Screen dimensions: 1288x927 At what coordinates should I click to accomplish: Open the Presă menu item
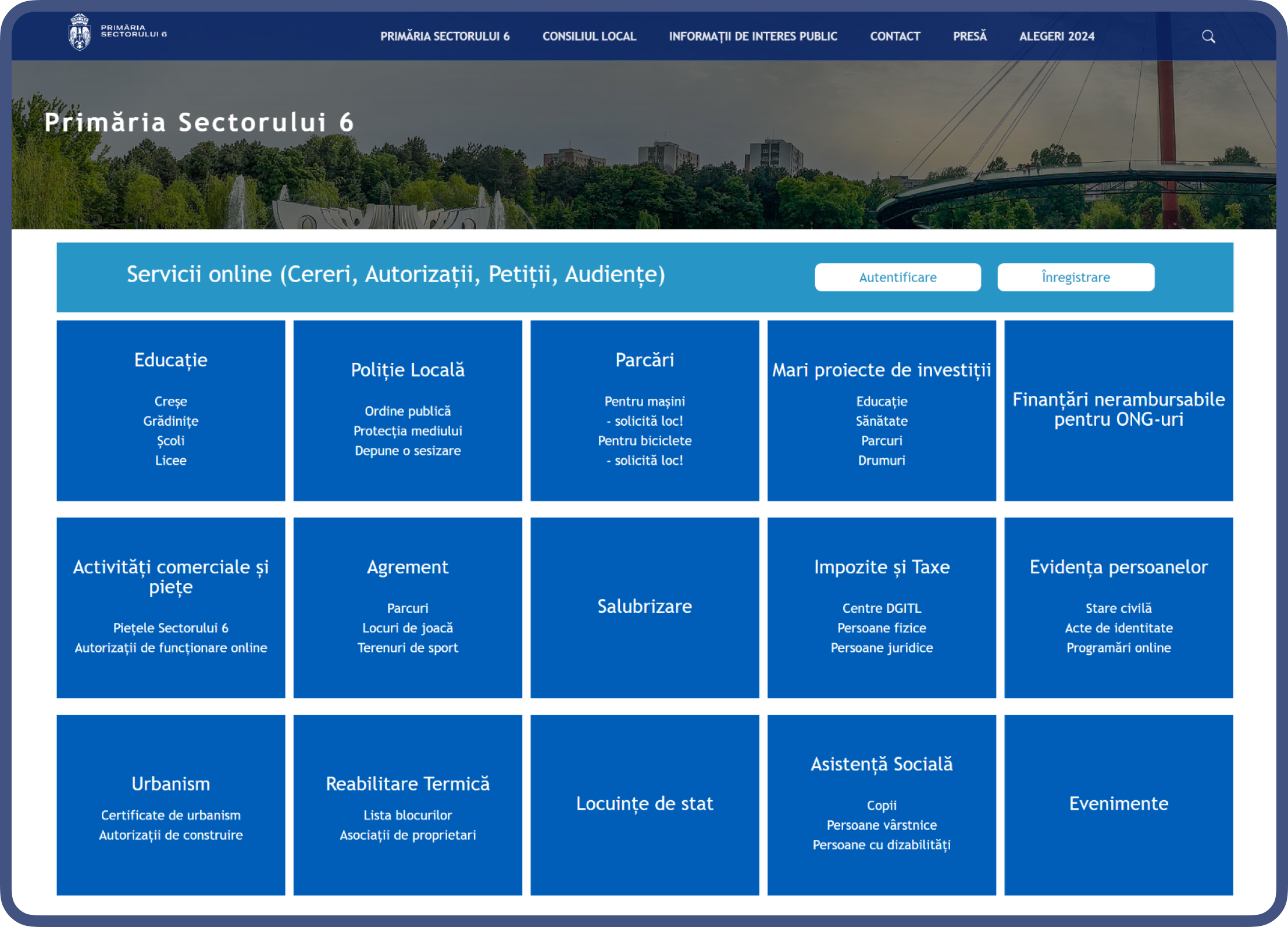pyautogui.click(x=970, y=36)
